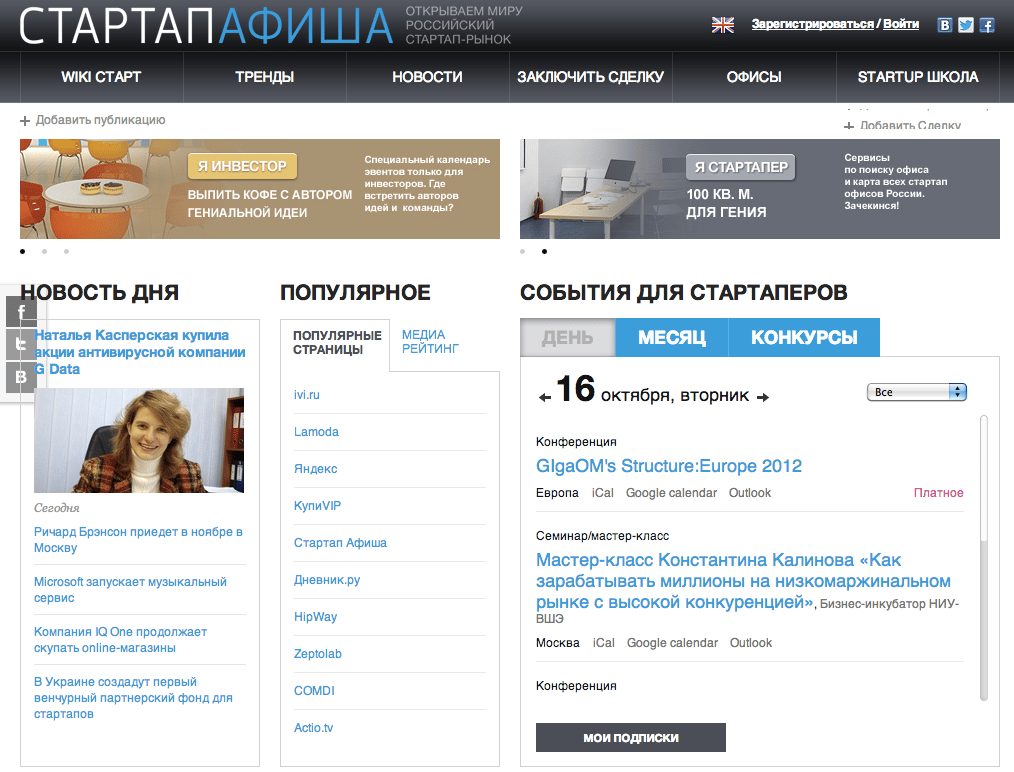Open Стартап Афиша popular page link
The width and height of the screenshot is (1014, 772).
(x=340, y=543)
